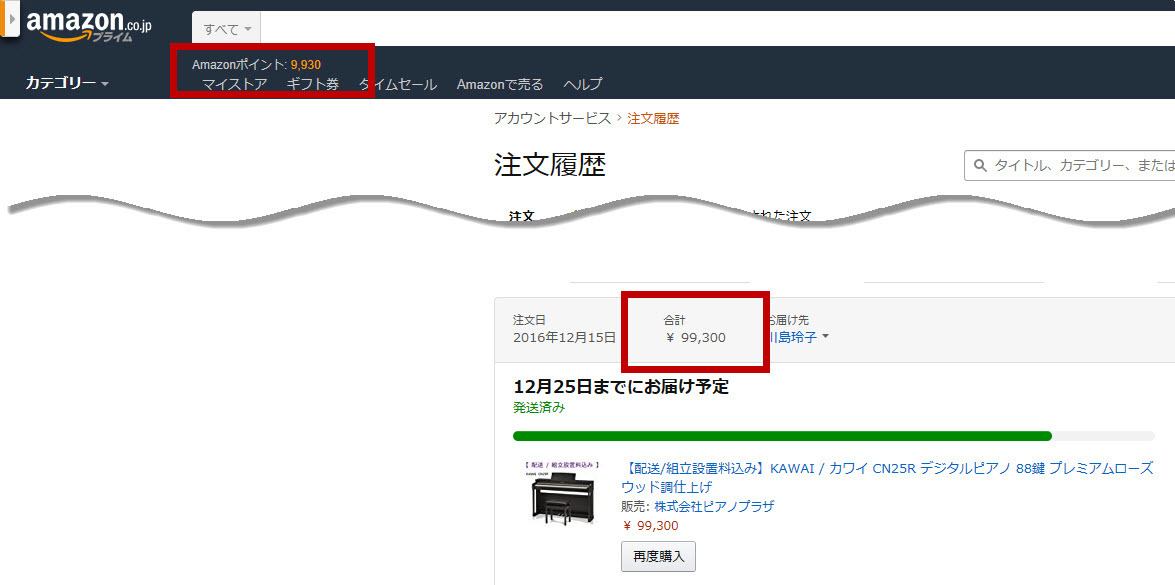Expand the カテゴリー menu
Screen dimensions: 1175x585
coord(67,83)
